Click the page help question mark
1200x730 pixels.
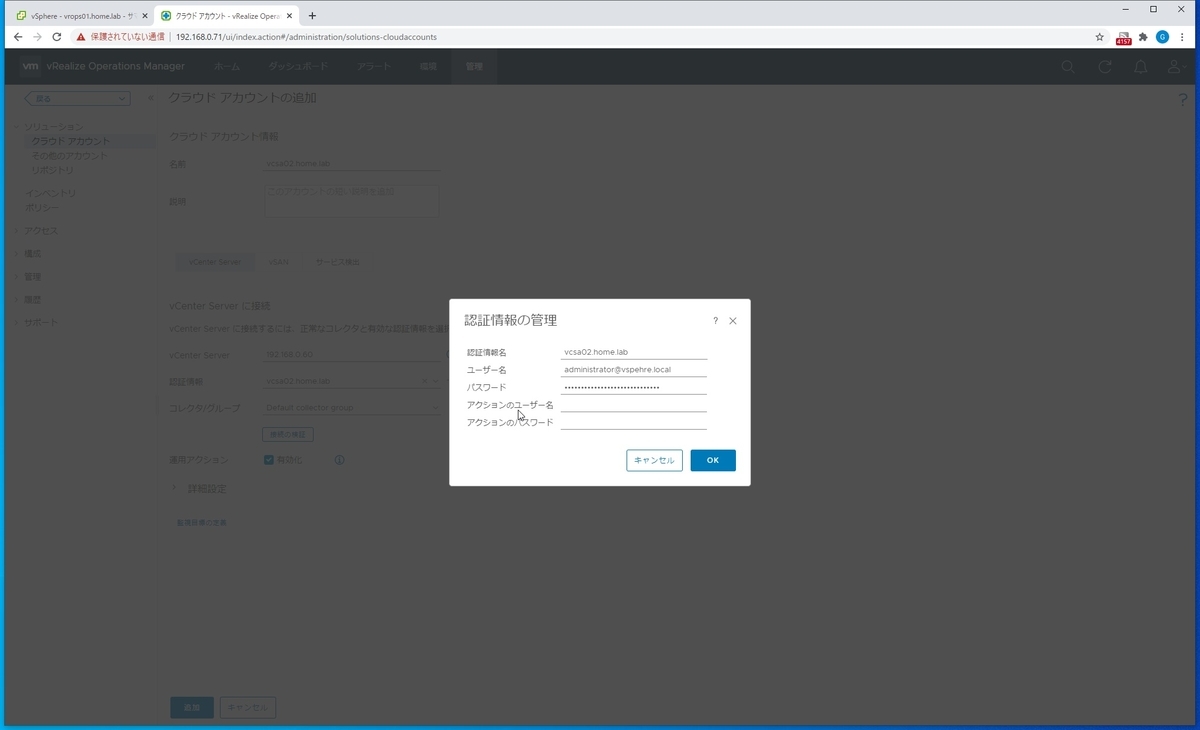coord(1183,100)
